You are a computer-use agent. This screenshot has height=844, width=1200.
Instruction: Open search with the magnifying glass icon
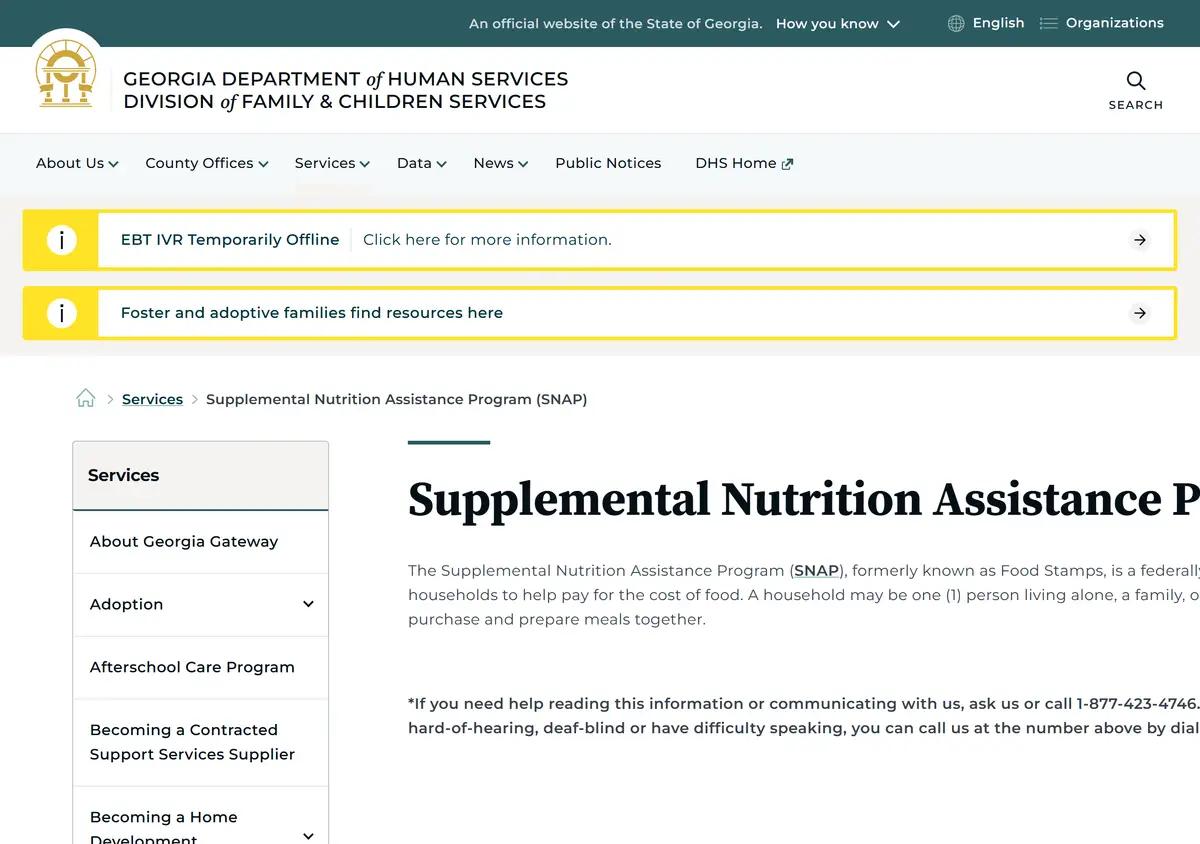point(1136,81)
